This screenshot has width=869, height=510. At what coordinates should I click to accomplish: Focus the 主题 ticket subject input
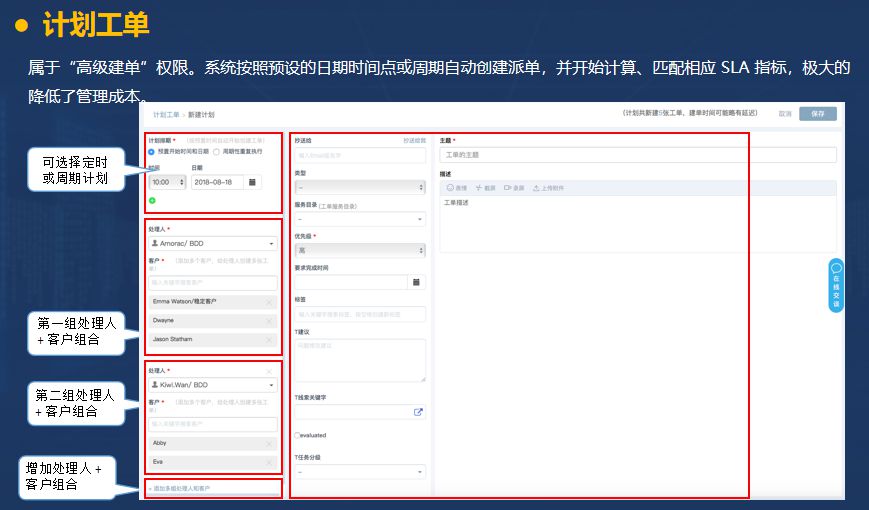pyautogui.click(x=638, y=155)
